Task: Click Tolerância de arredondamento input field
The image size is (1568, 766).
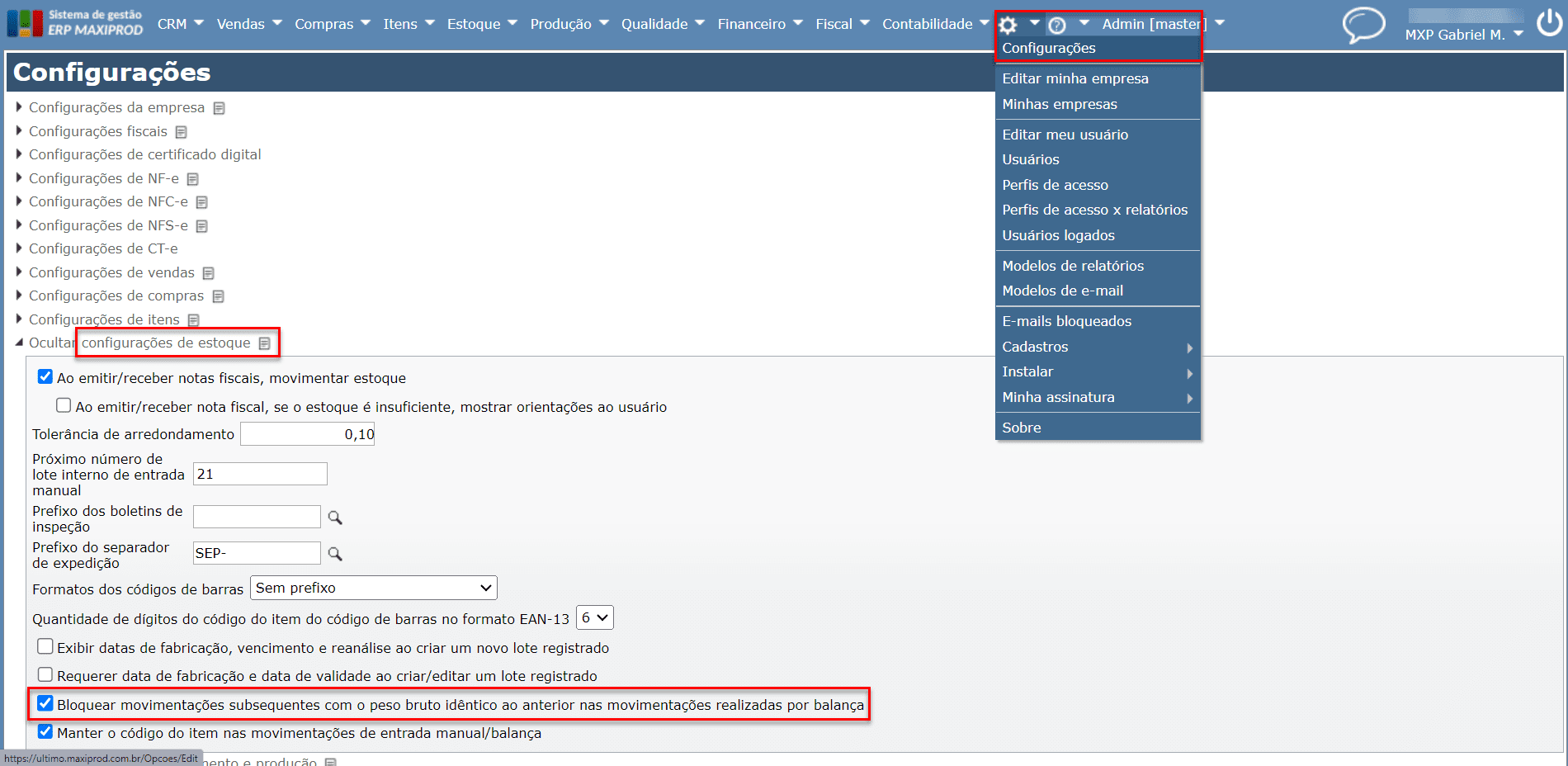Action: pyautogui.click(x=307, y=433)
